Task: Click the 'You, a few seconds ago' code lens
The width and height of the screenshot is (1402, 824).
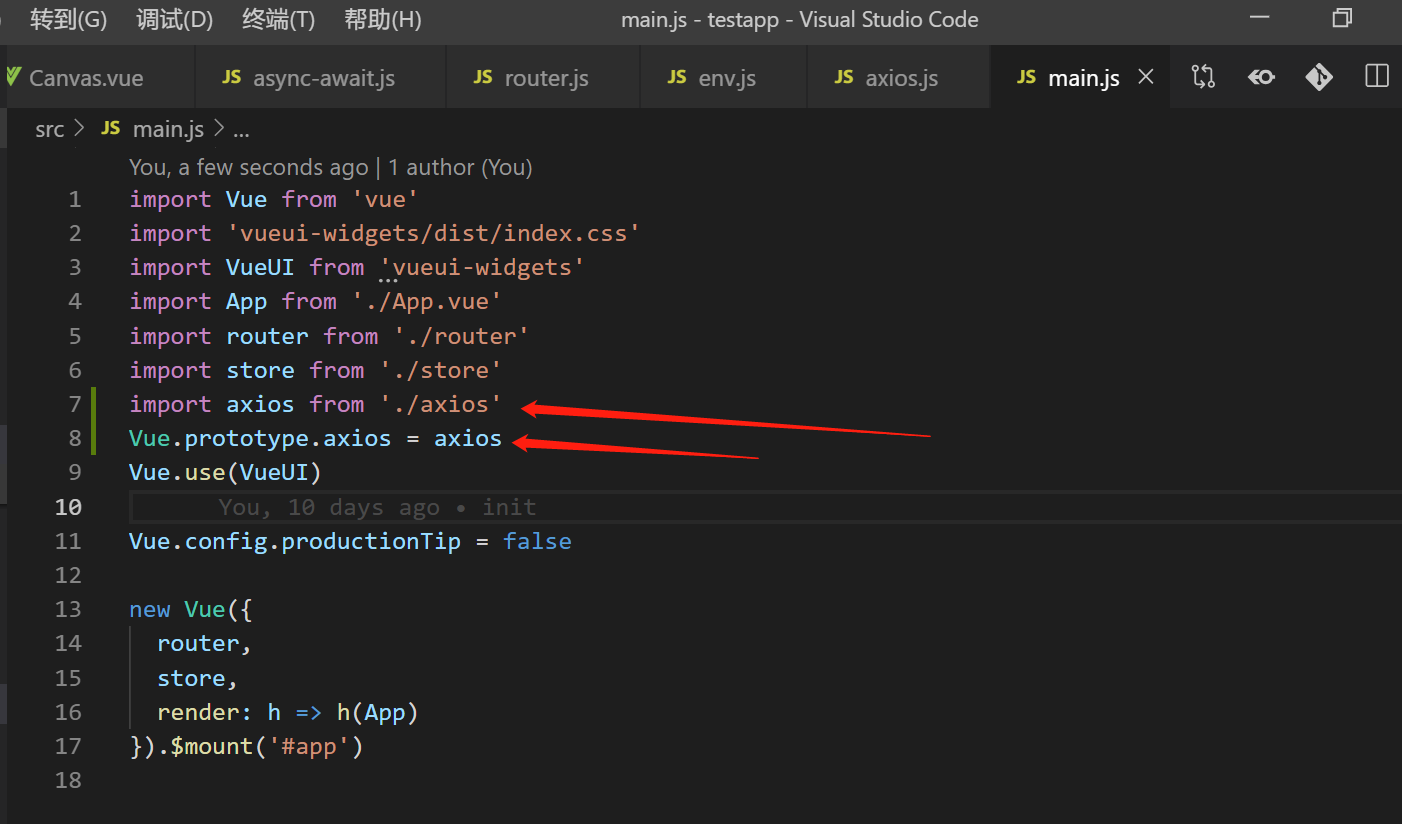Action: point(249,167)
